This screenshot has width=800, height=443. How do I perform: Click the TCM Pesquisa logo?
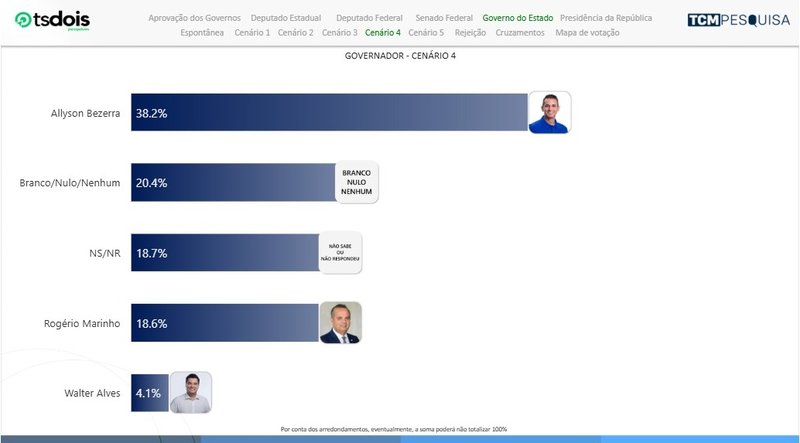tap(738, 20)
